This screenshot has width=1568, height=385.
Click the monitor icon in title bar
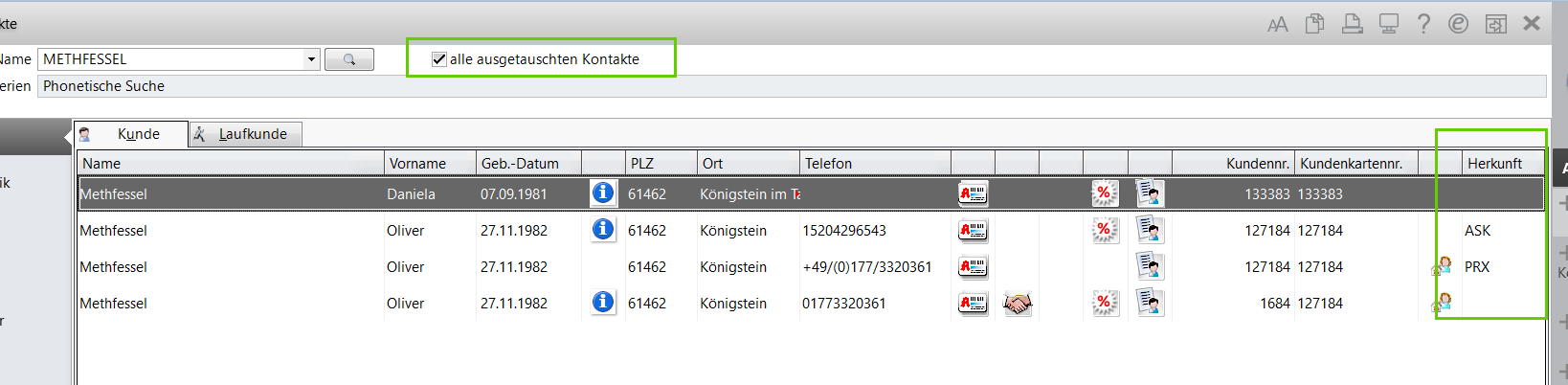[1388, 24]
